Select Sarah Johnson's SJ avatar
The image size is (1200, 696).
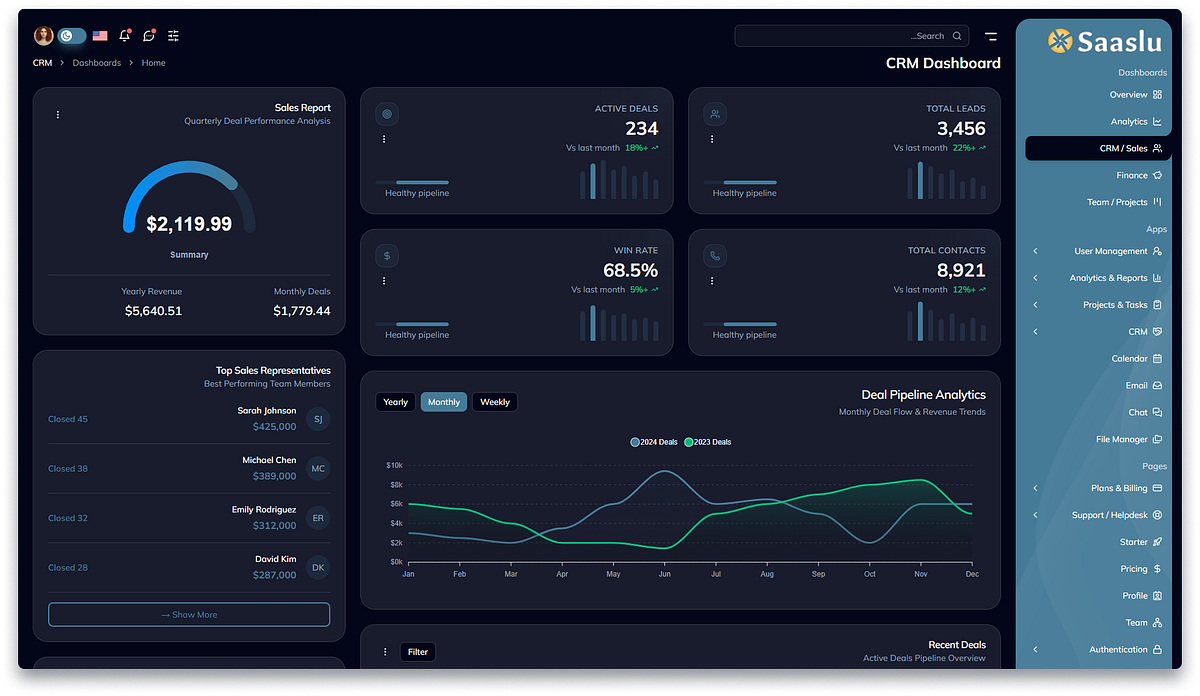[x=318, y=419]
